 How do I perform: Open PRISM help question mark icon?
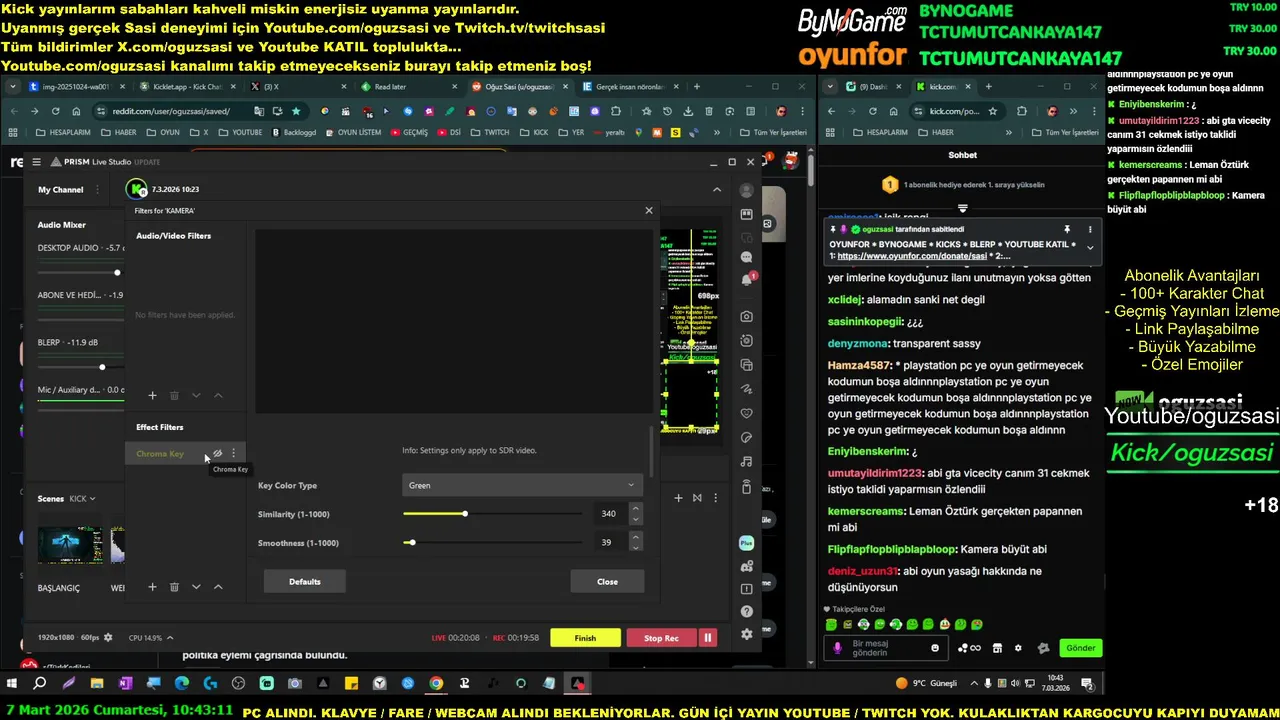coord(747,611)
